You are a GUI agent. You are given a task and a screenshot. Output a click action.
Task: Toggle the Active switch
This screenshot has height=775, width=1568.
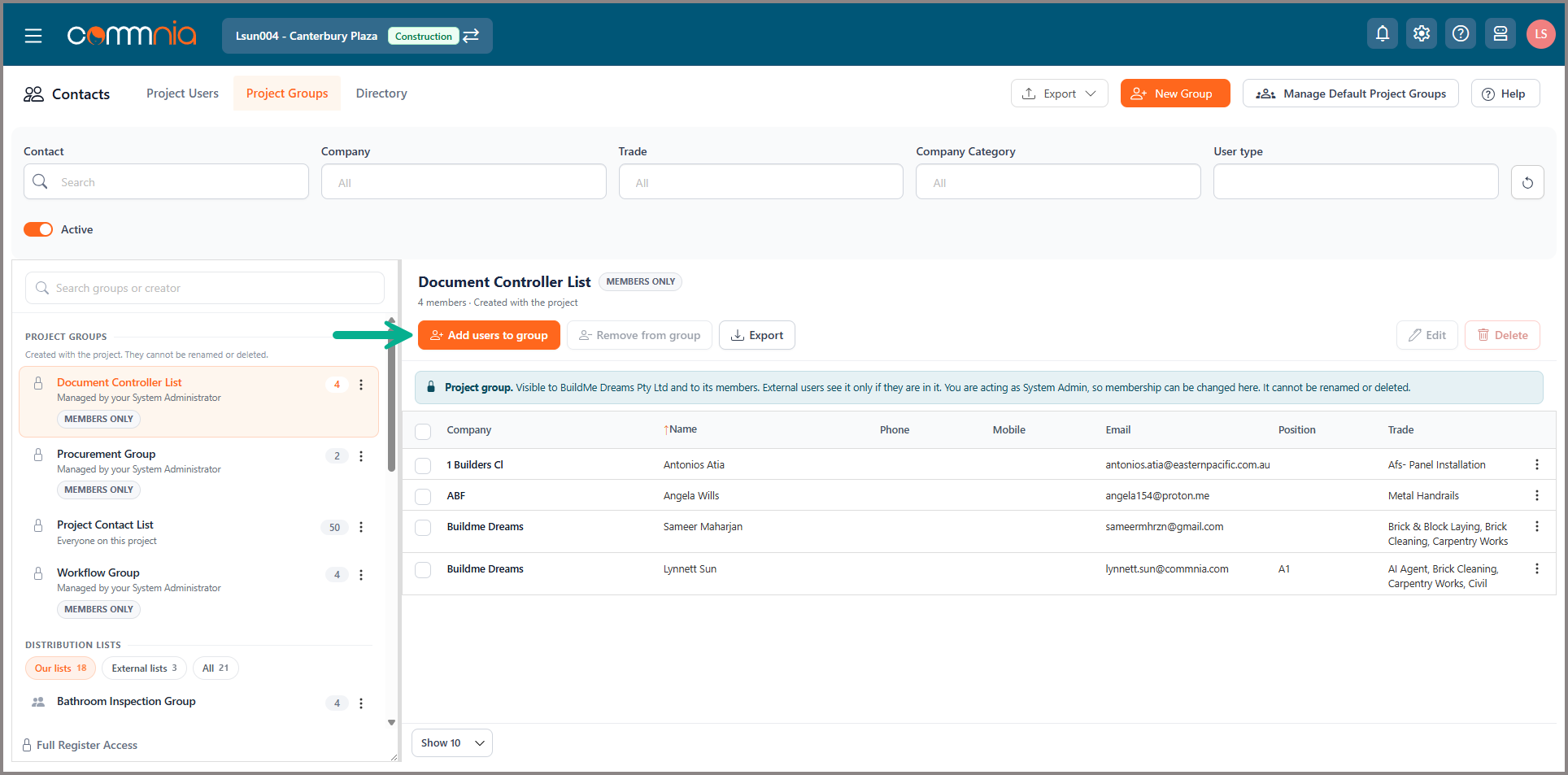coord(38,229)
